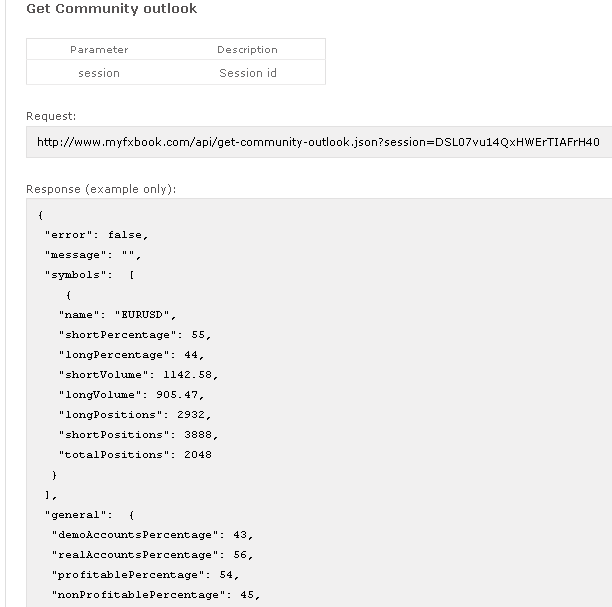Click the shortVolume 1142.58 line
The height and width of the screenshot is (607, 612).
tap(139, 375)
